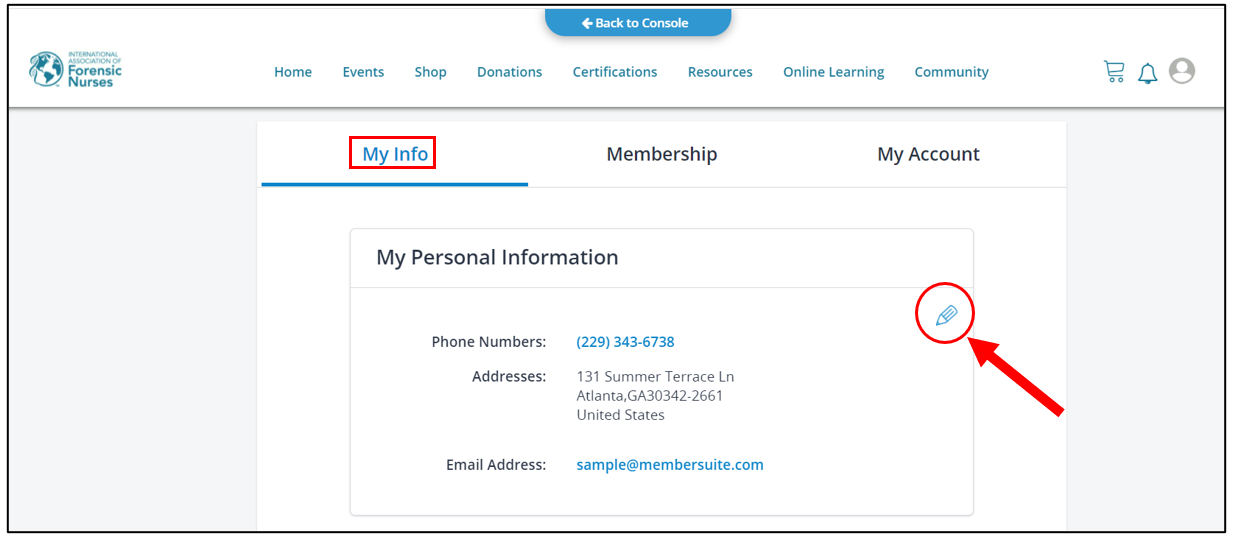The image size is (1237, 542).
Task: Click the sample@membersuite.com email link
Action: point(670,465)
